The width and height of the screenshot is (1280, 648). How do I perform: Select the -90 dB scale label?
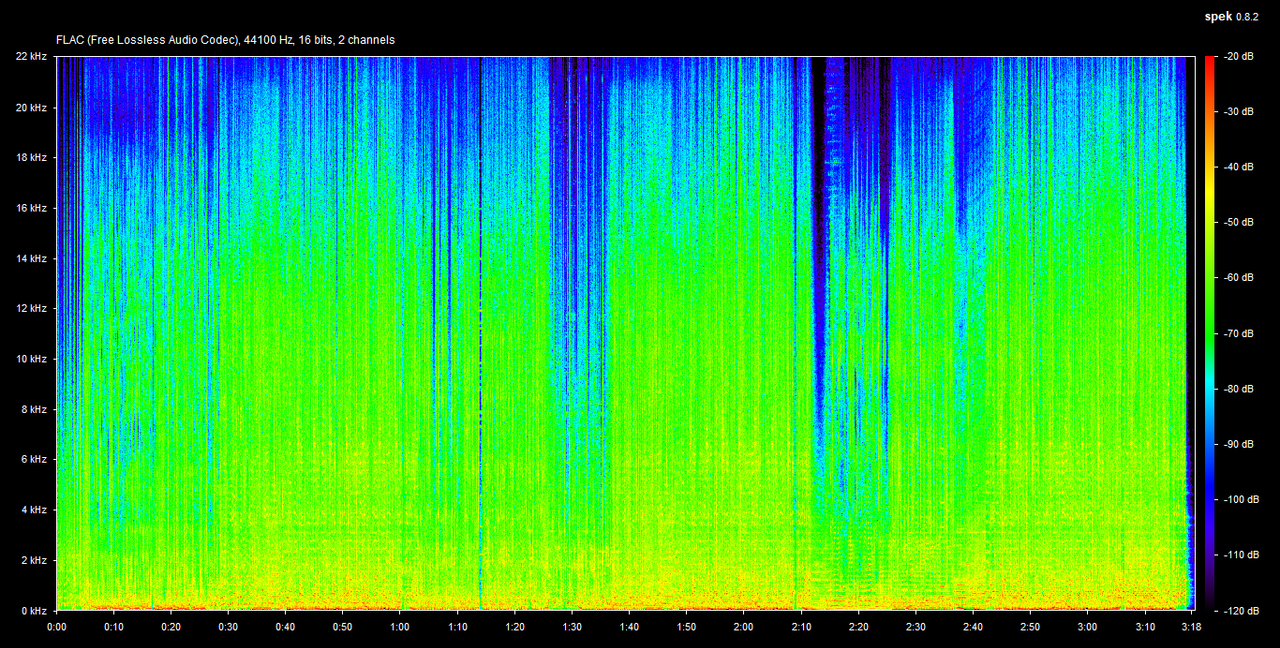(1237, 444)
